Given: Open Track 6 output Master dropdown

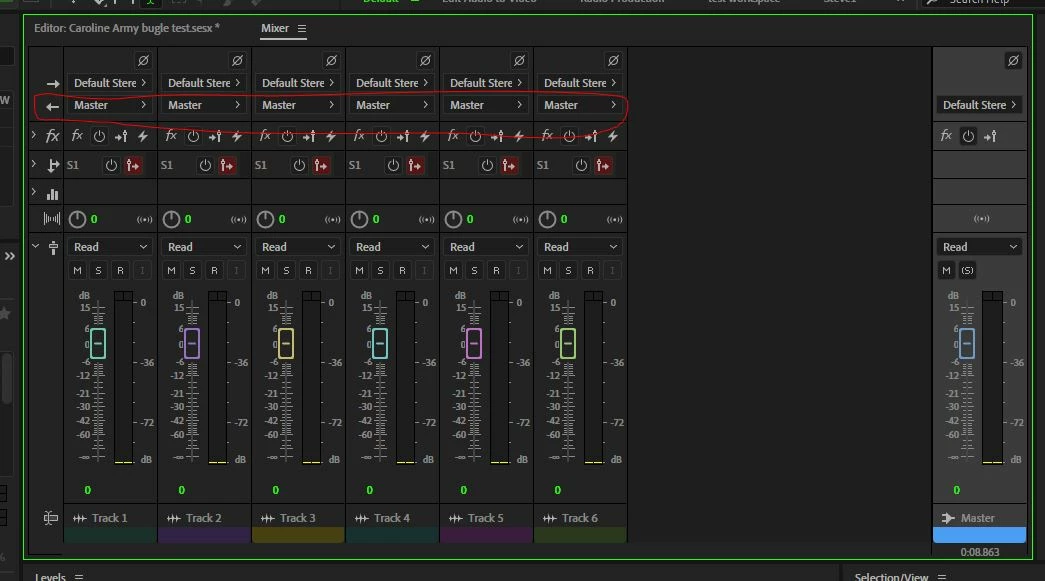Looking at the screenshot, I should (x=580, y=105).
